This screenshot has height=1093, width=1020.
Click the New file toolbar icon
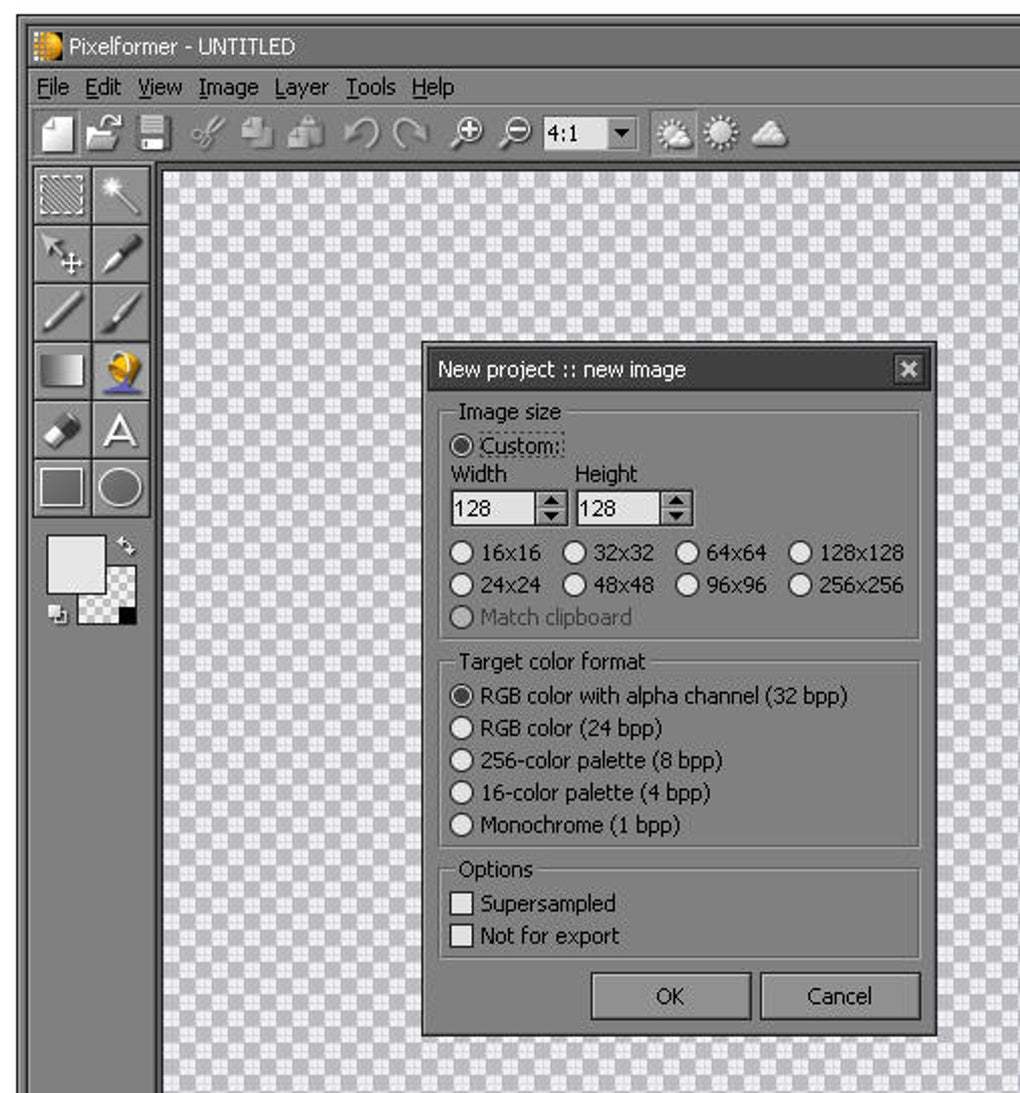point(58,133)
